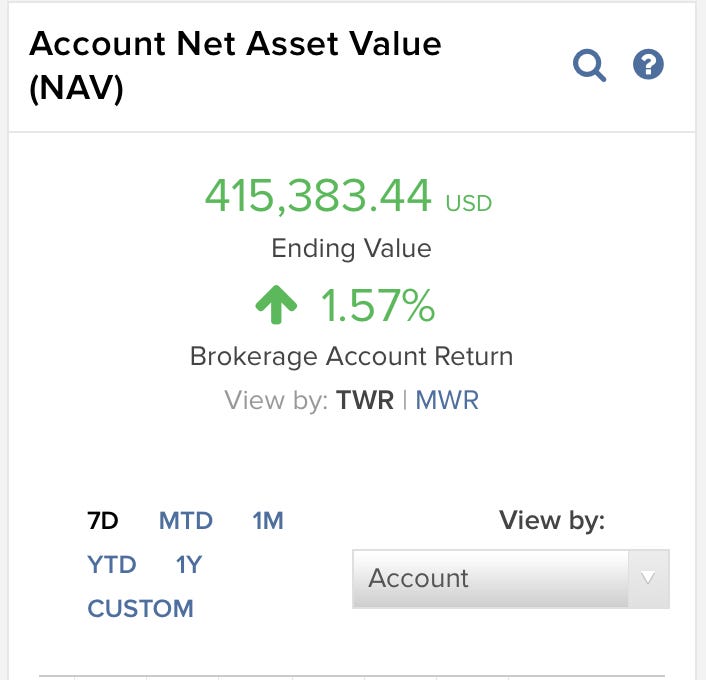The height and width of the screenshot is (680, 706).
Task: Pick the 1Y time range
Action: coord(189,565)
